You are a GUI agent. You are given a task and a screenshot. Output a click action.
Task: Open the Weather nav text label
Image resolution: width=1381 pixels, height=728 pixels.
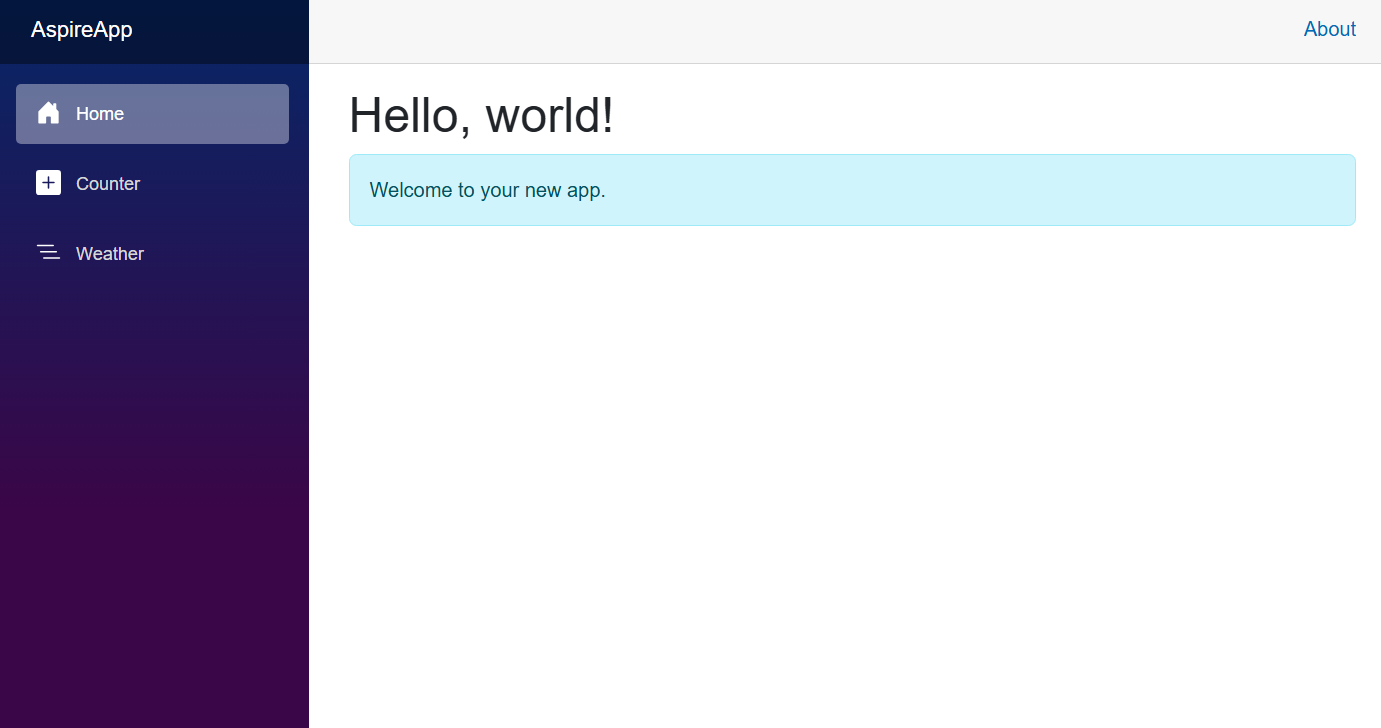[x=110, y=254]
